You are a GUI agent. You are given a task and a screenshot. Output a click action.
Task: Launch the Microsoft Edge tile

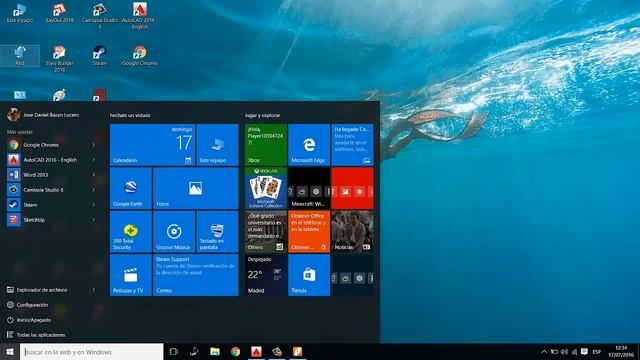click(x=309, y=145)
